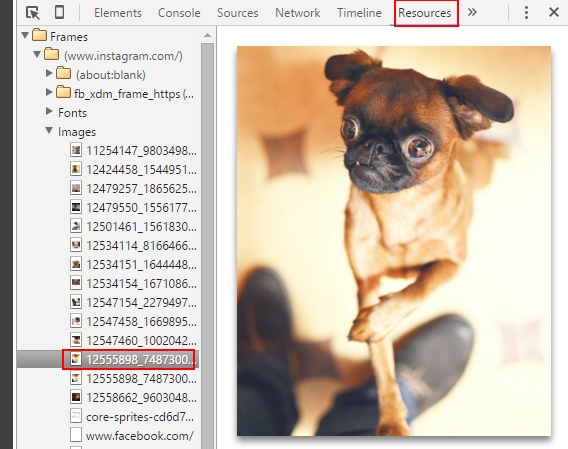The width and height of the screenshot is (568, 449).
Task: Open the DevTools three-dot customize menu
Action: (526, 13)
